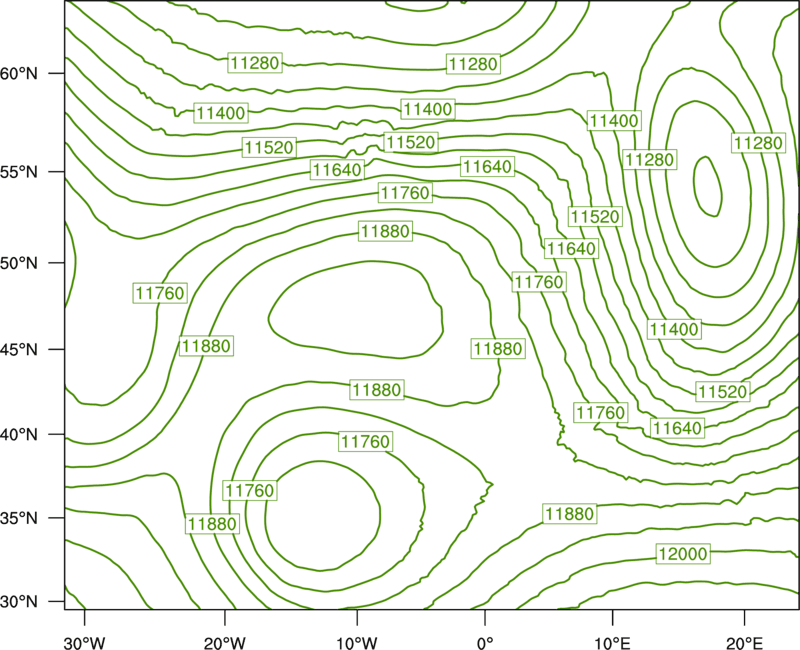Click the 11640 label directly beneath the 11520 label near 40°N
The width and height of the screenshot is (800, 650).
[x=678, y=428]
